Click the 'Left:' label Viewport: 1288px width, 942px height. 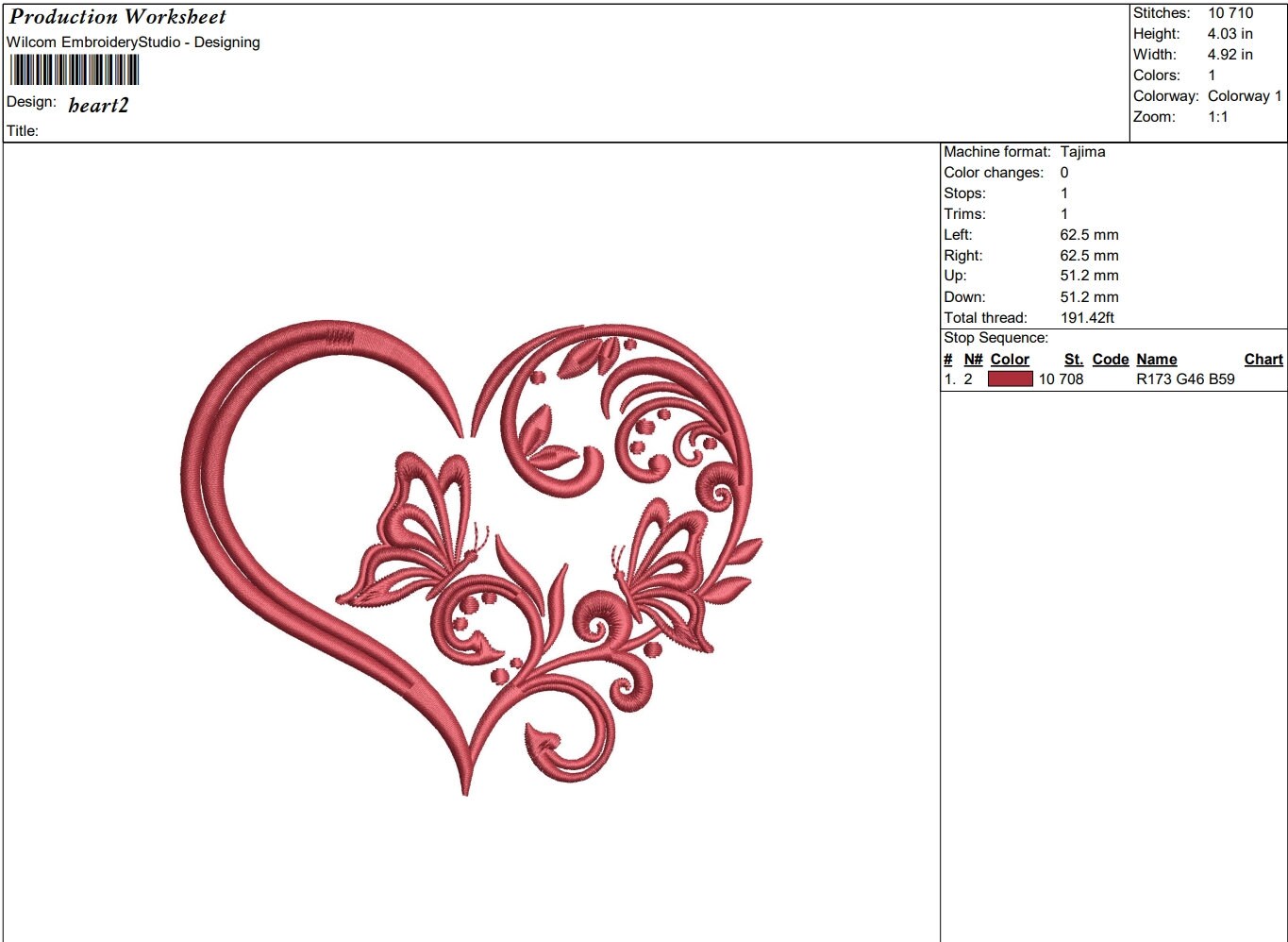click(x=958, y=235)
